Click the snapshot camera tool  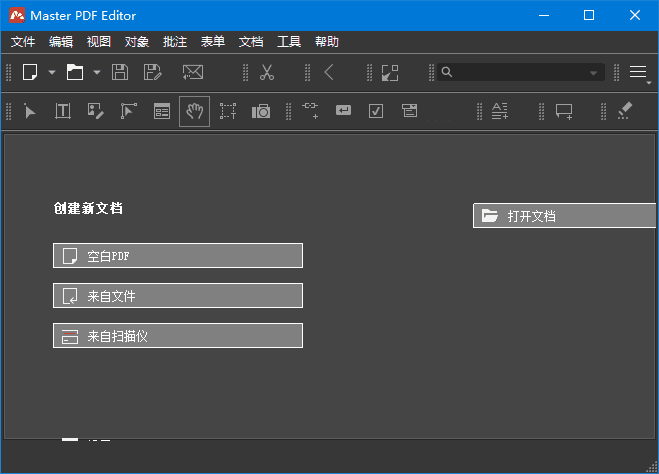point(261,111)
